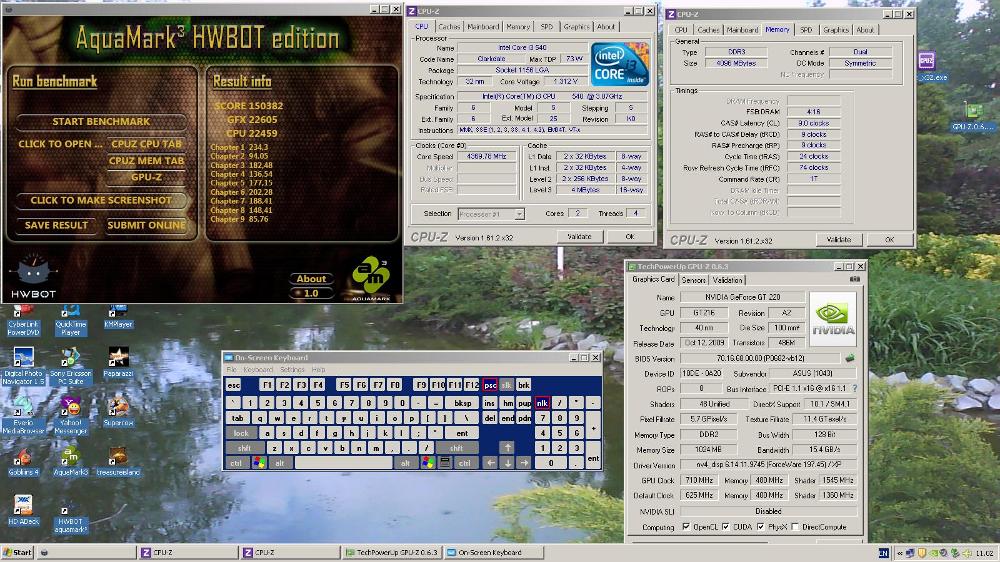Select TechPowerUp GPU-Z taskbar button
1000x562 pixels.
tap(393, 553)
